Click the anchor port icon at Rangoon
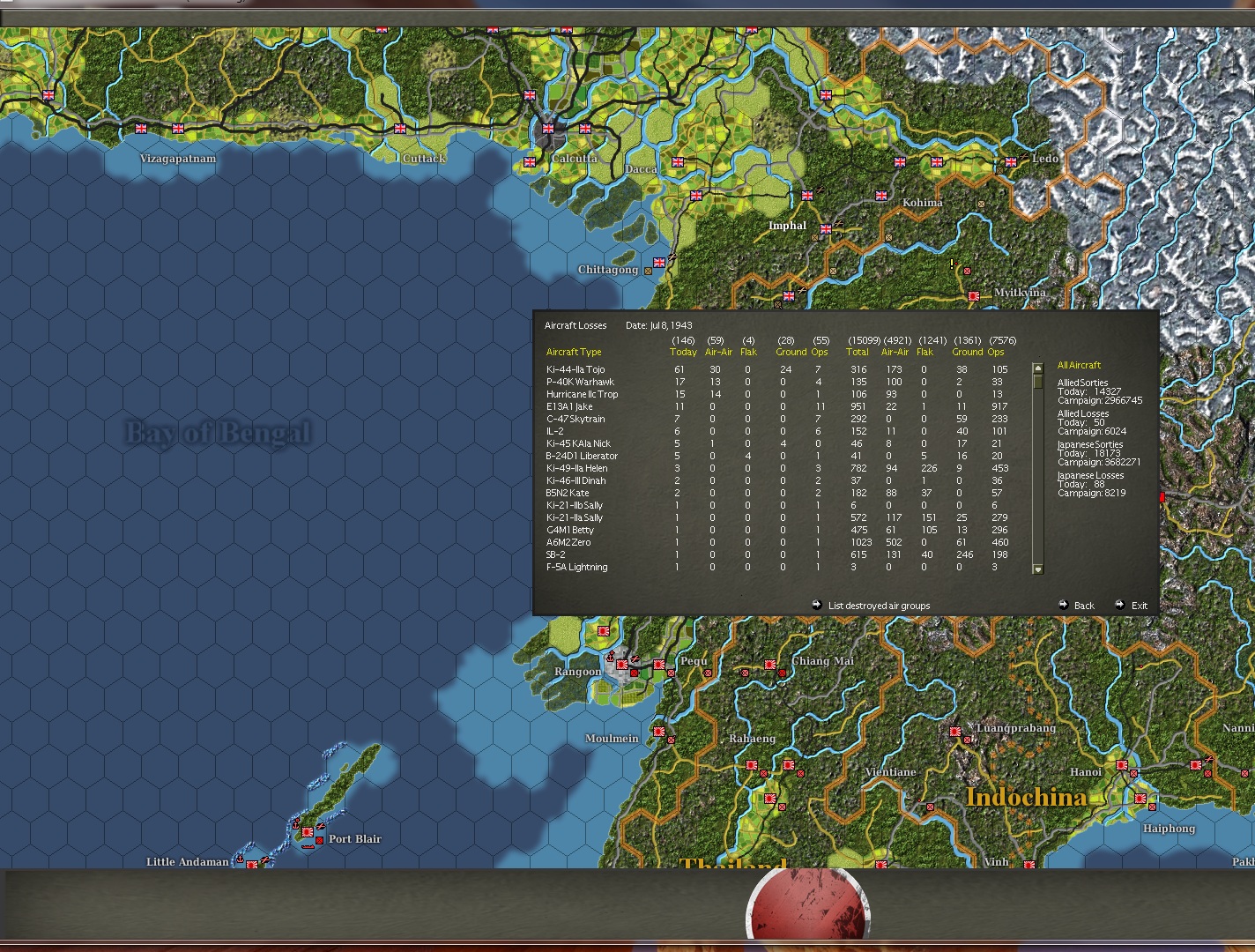The height and width of the screenshot is (952, 1255). tap(611, 656)
